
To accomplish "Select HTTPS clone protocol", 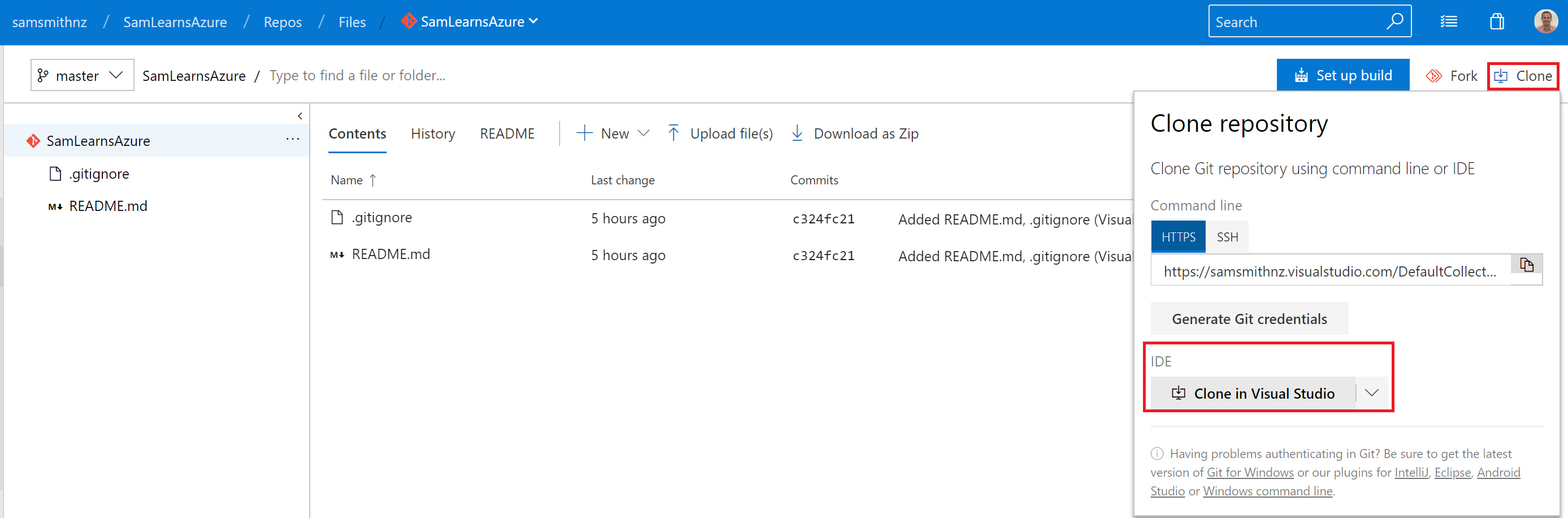I will (1178, 237).
